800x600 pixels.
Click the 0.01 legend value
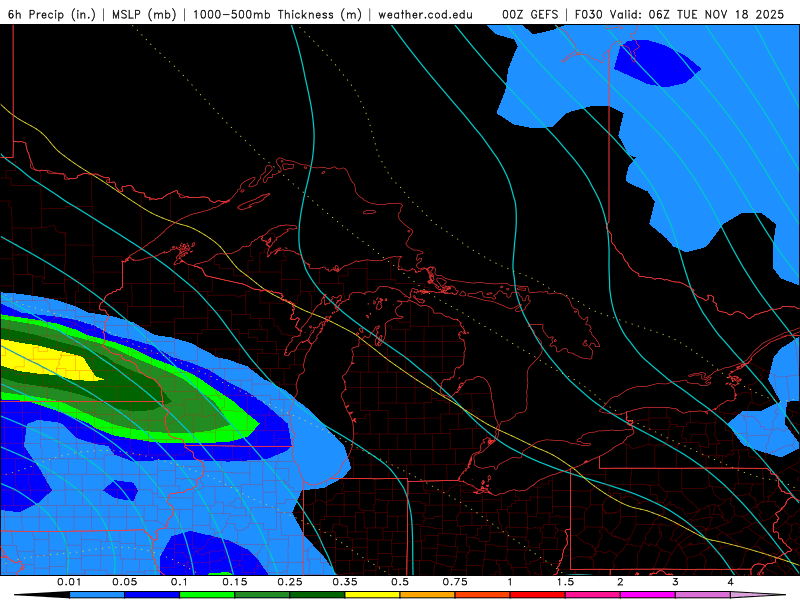click(x=69, y=582)
